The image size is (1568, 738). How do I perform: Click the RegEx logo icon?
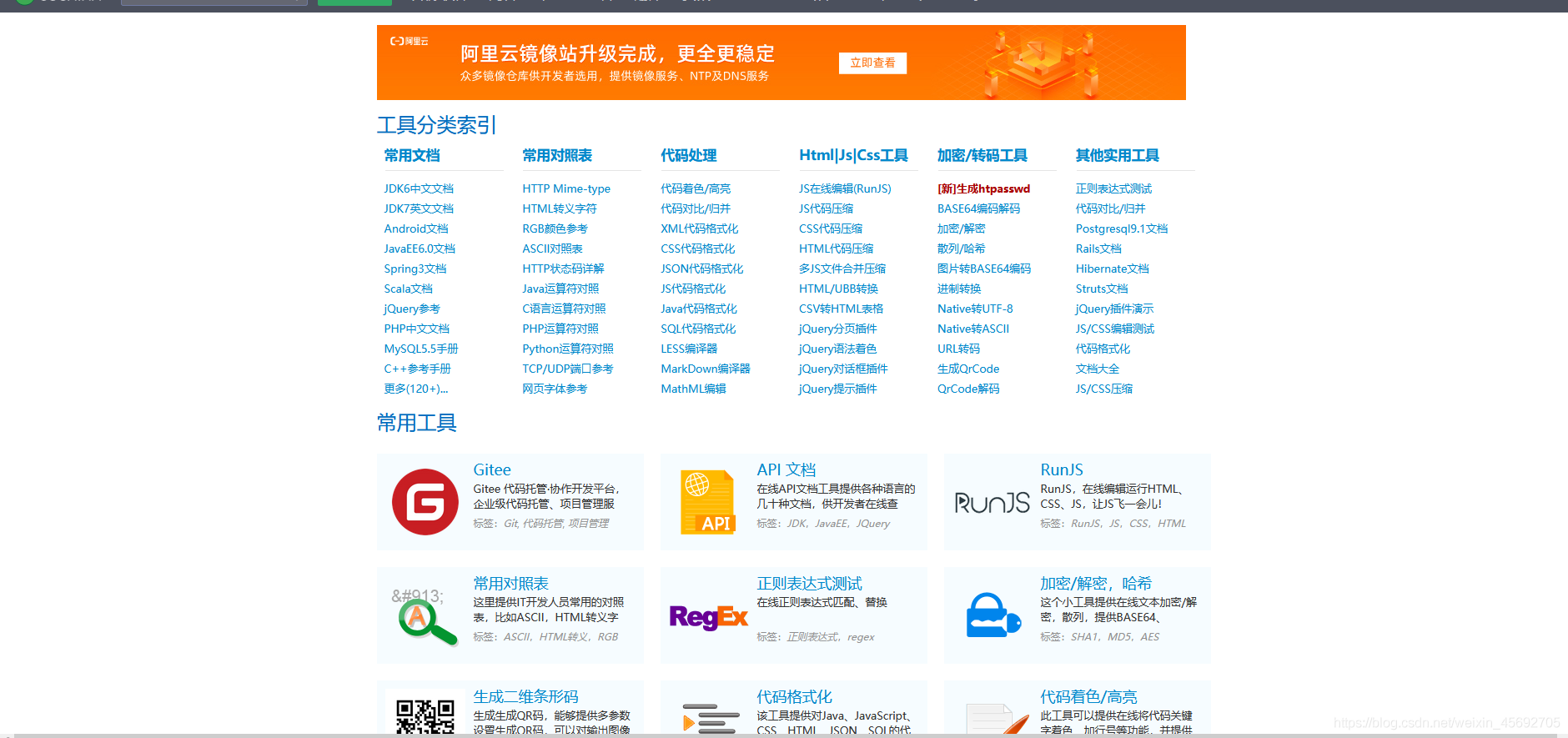[x=708, y=617]
